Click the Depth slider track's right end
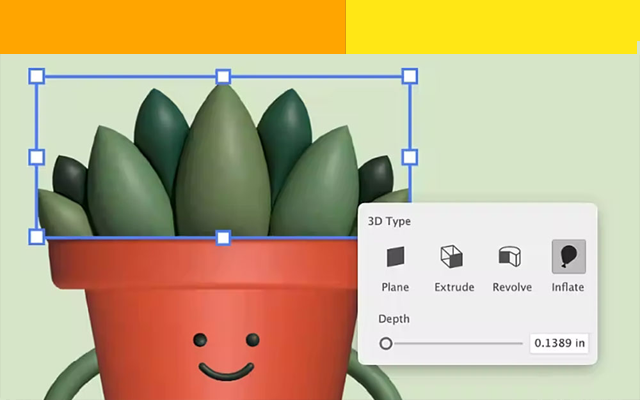Image resolution: width=640 pixels, height=400 pixels. point(520,344)
